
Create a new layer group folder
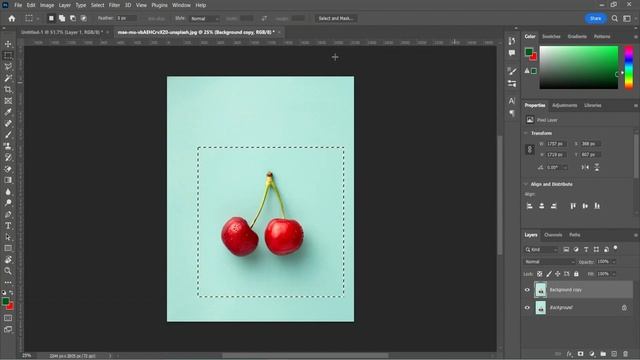603,354
